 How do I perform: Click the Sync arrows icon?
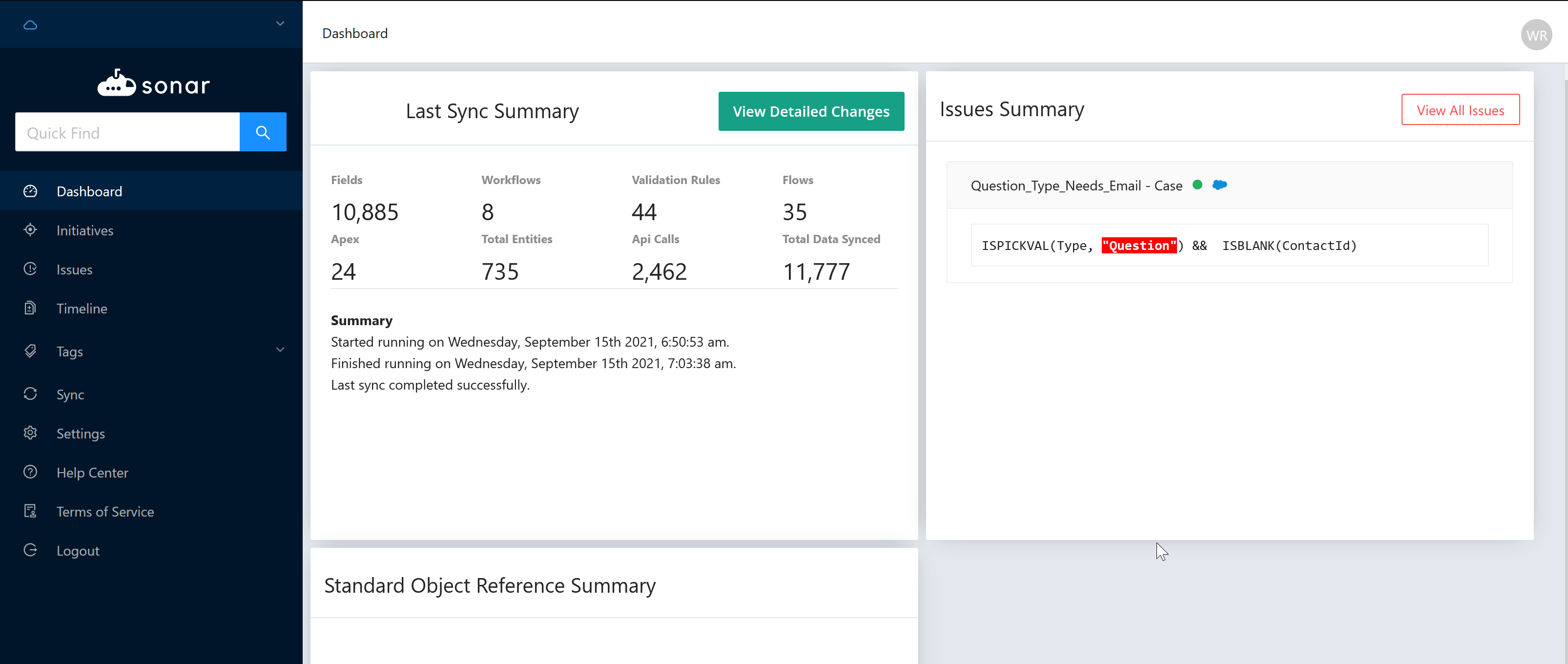tap(30, 394)
